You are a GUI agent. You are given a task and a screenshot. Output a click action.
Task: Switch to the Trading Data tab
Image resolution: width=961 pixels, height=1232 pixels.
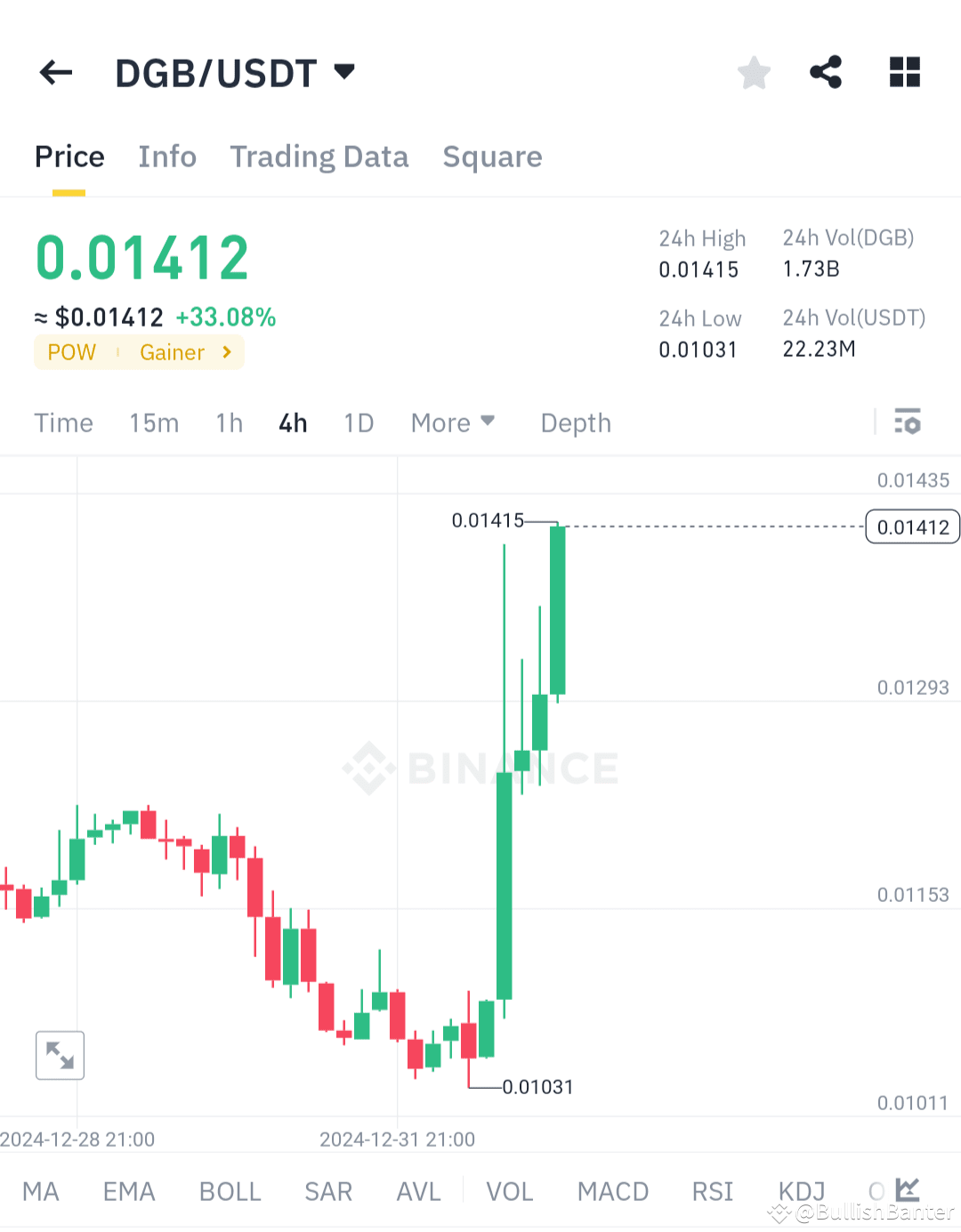pos(319,157)
